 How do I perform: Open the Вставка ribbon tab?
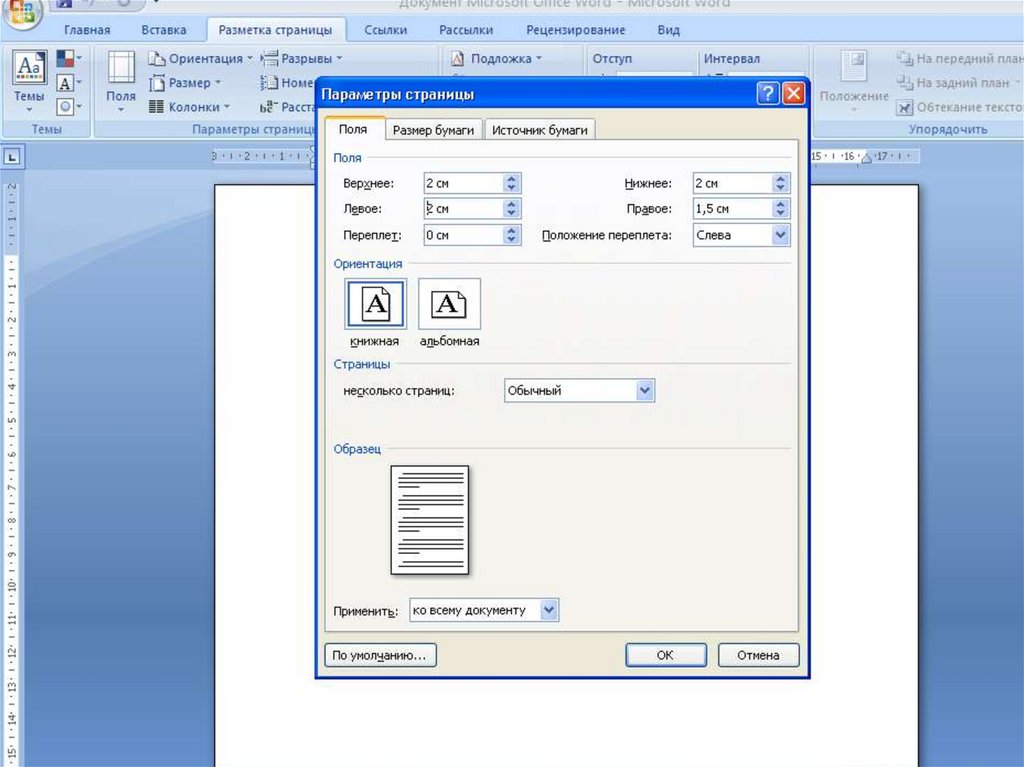(x=164, y=30)
